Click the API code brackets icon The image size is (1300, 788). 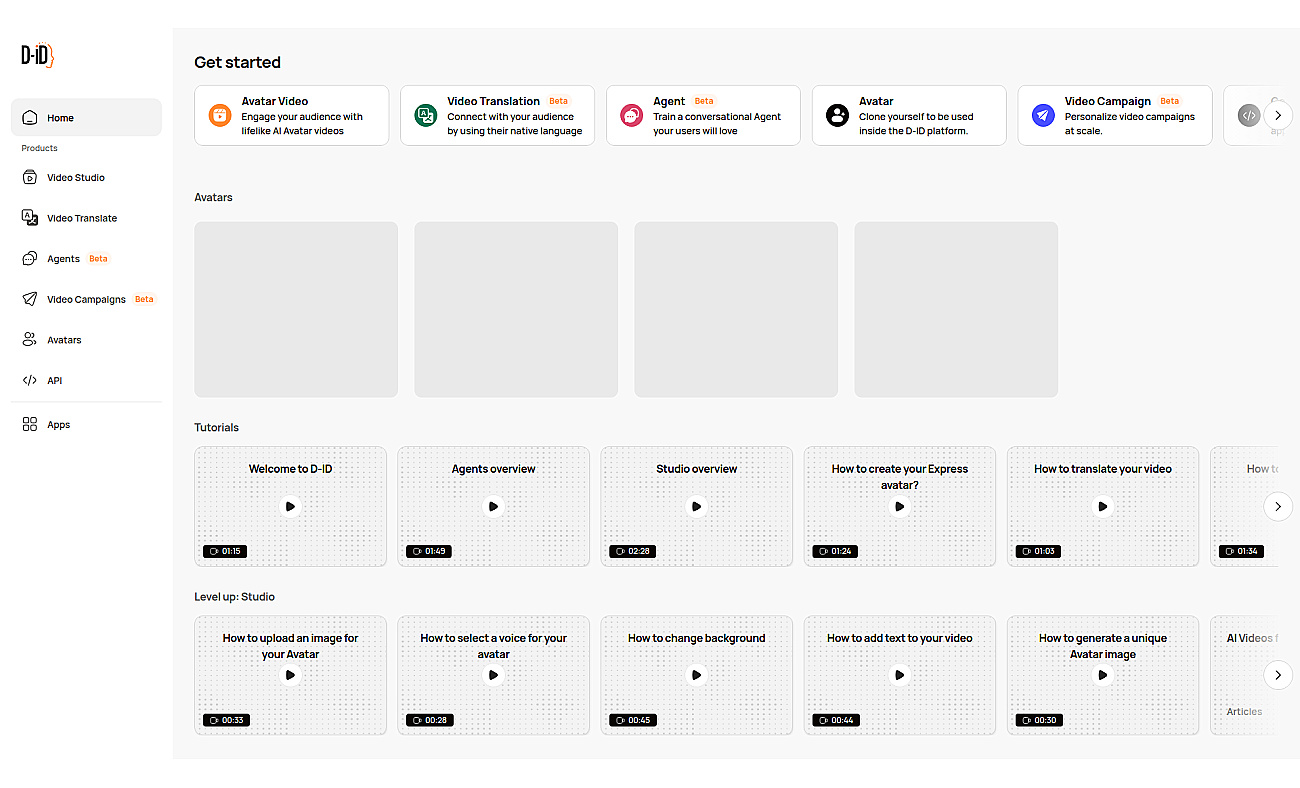[x=30, y=380]
